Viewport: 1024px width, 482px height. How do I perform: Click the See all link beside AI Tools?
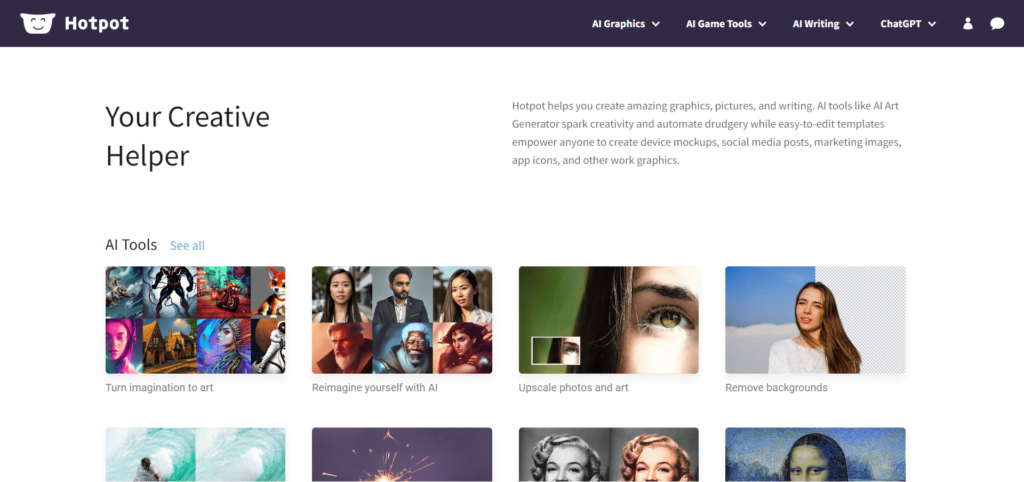[x=187, y=246]
